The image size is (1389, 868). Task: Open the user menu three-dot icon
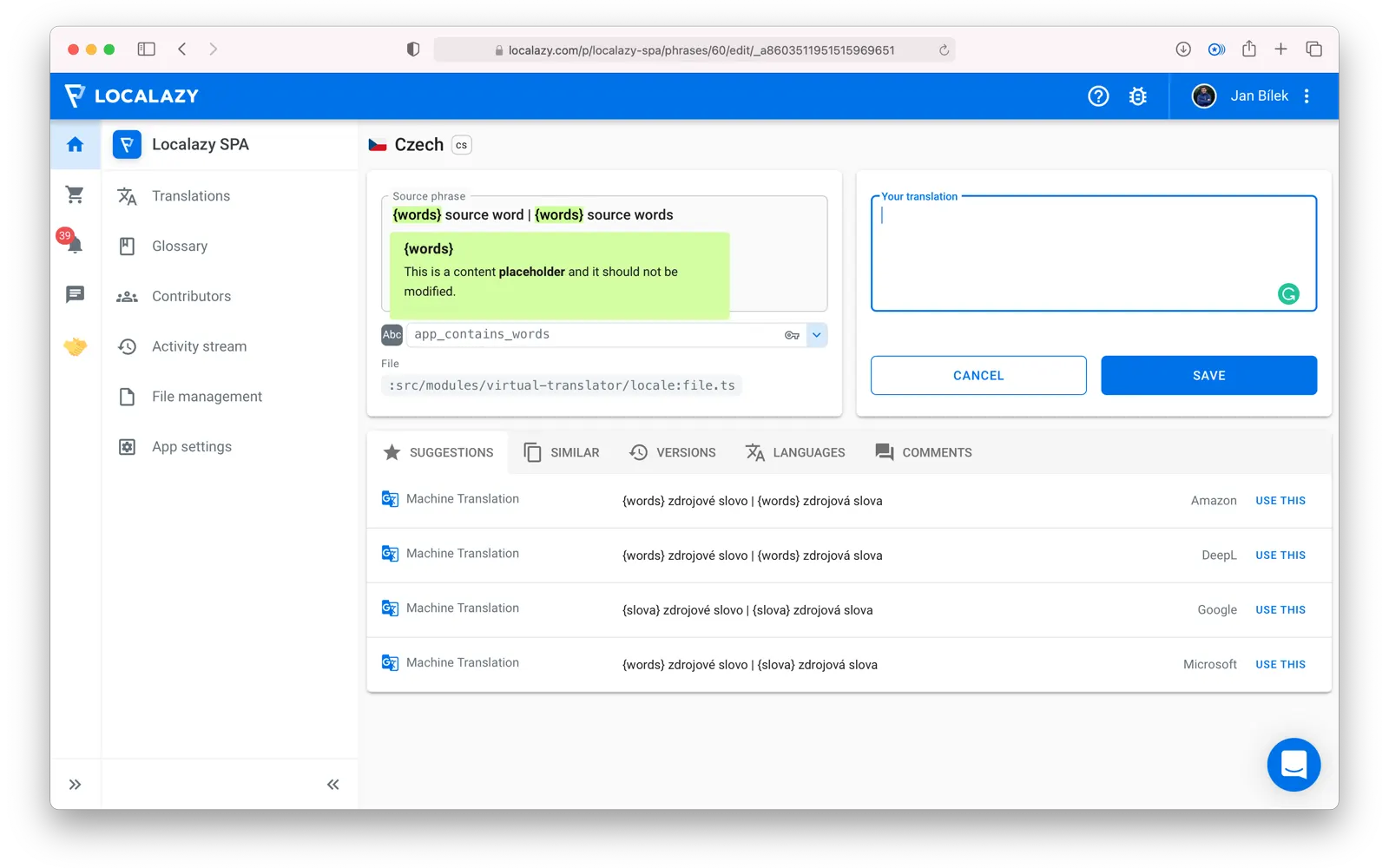click(1307, 96)
